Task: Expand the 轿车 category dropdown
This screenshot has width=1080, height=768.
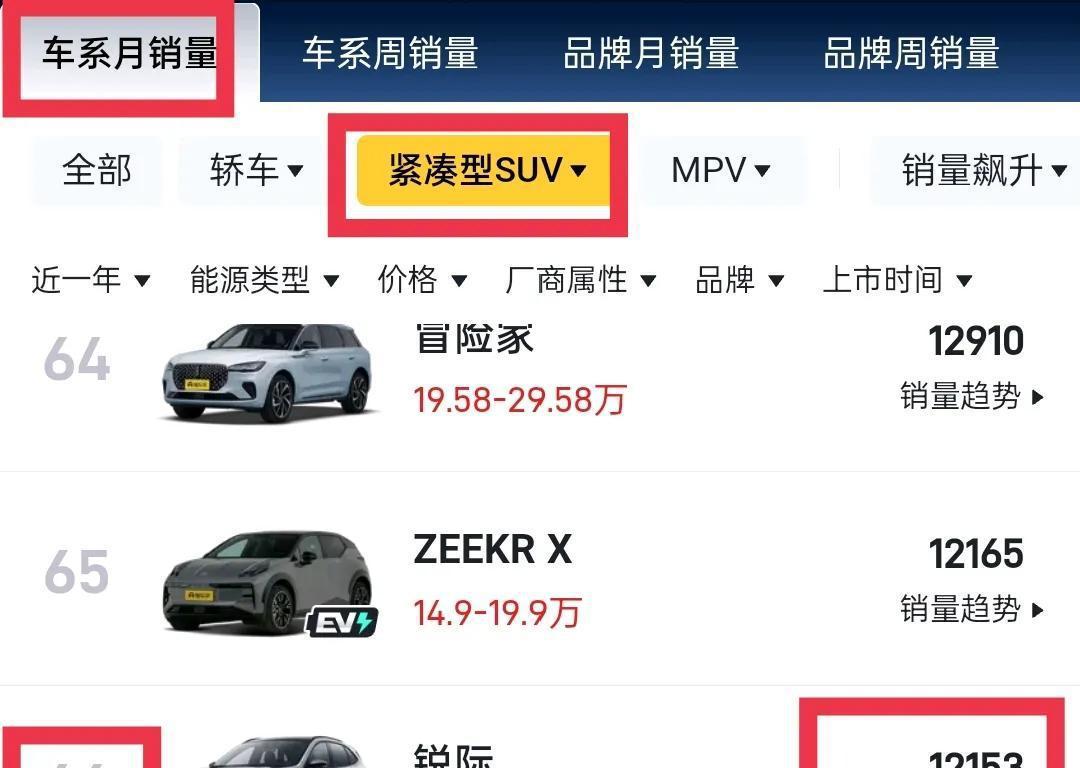Action: pos(256,170)
